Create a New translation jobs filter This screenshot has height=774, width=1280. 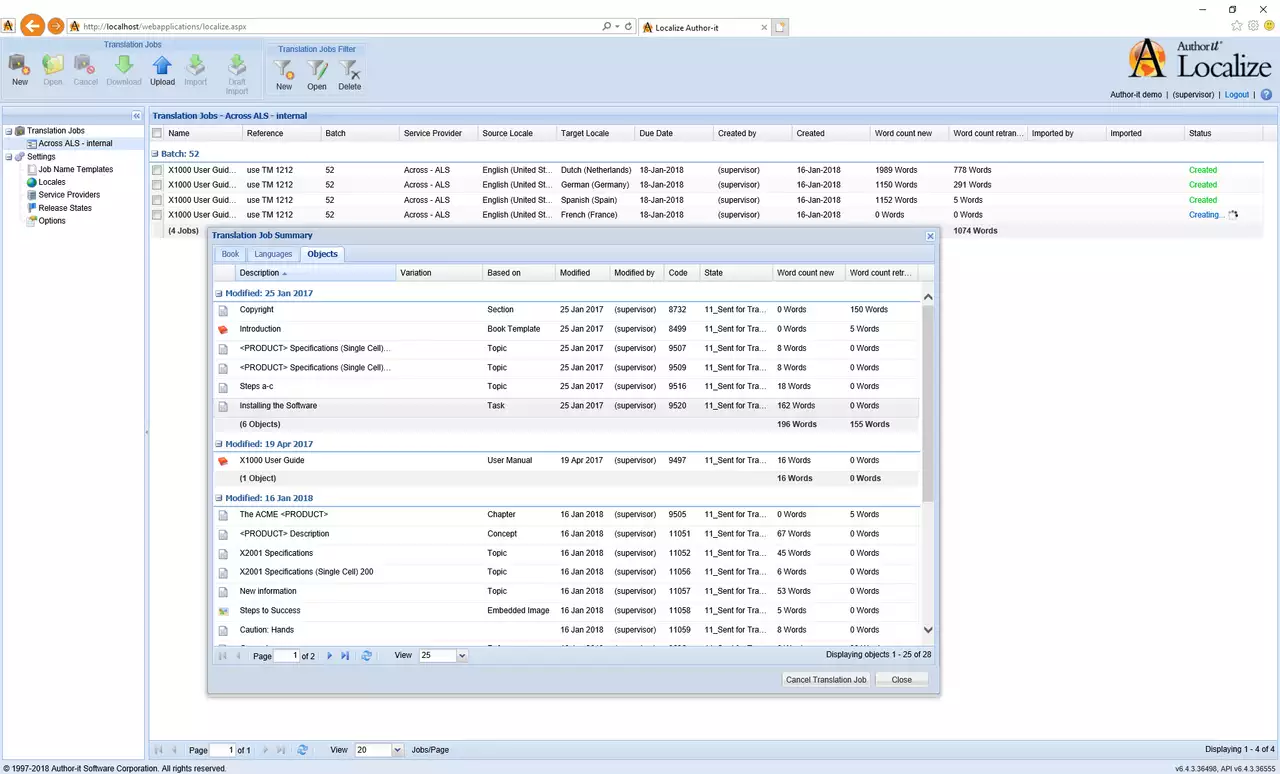tap(284, 72)
